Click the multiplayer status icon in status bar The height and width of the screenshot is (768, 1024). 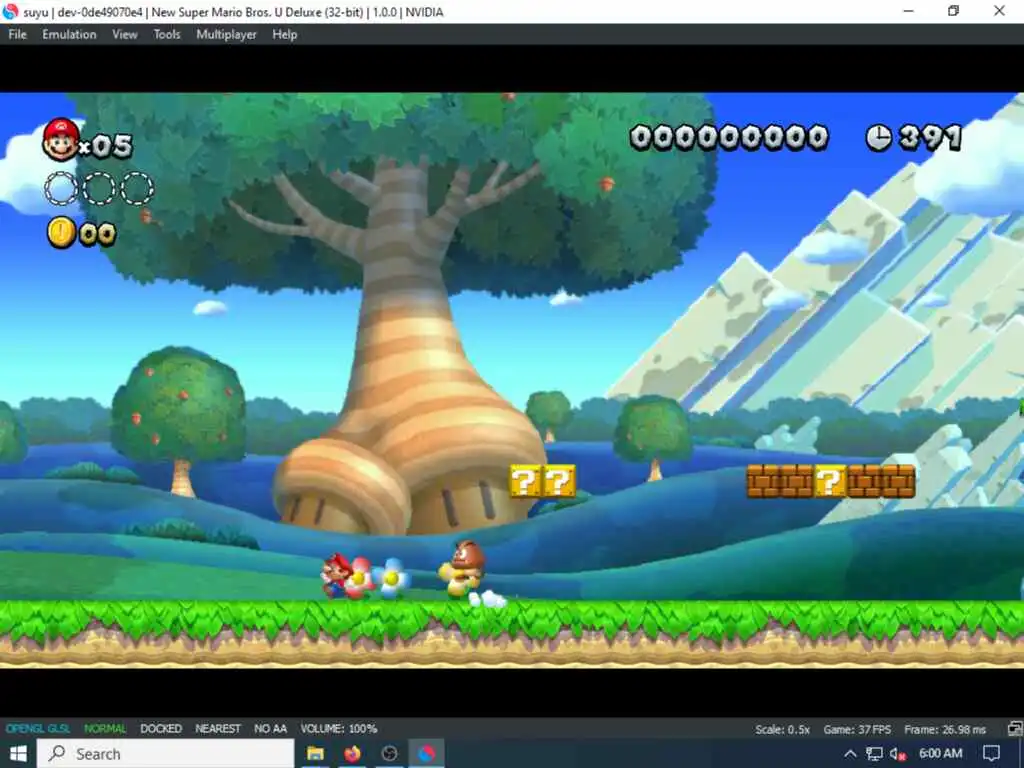(x=1015, y=729)
